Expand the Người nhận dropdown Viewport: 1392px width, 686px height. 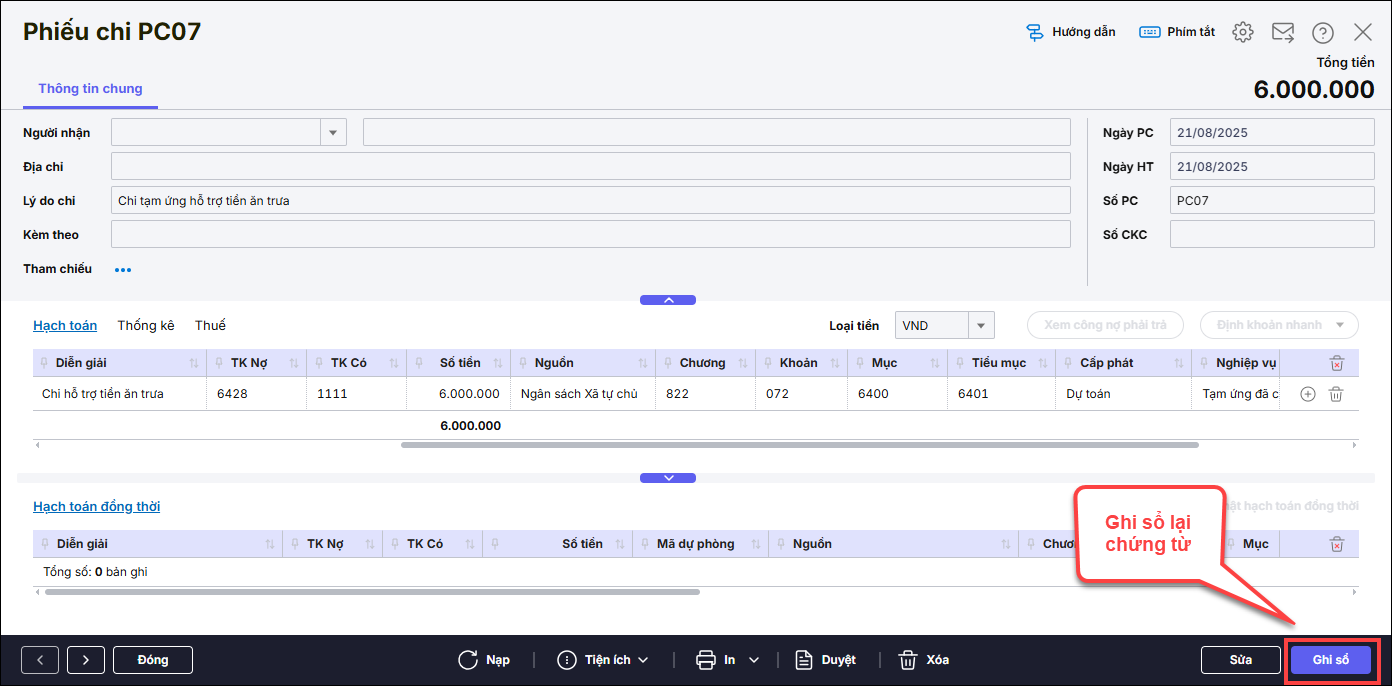pos(333,133)
